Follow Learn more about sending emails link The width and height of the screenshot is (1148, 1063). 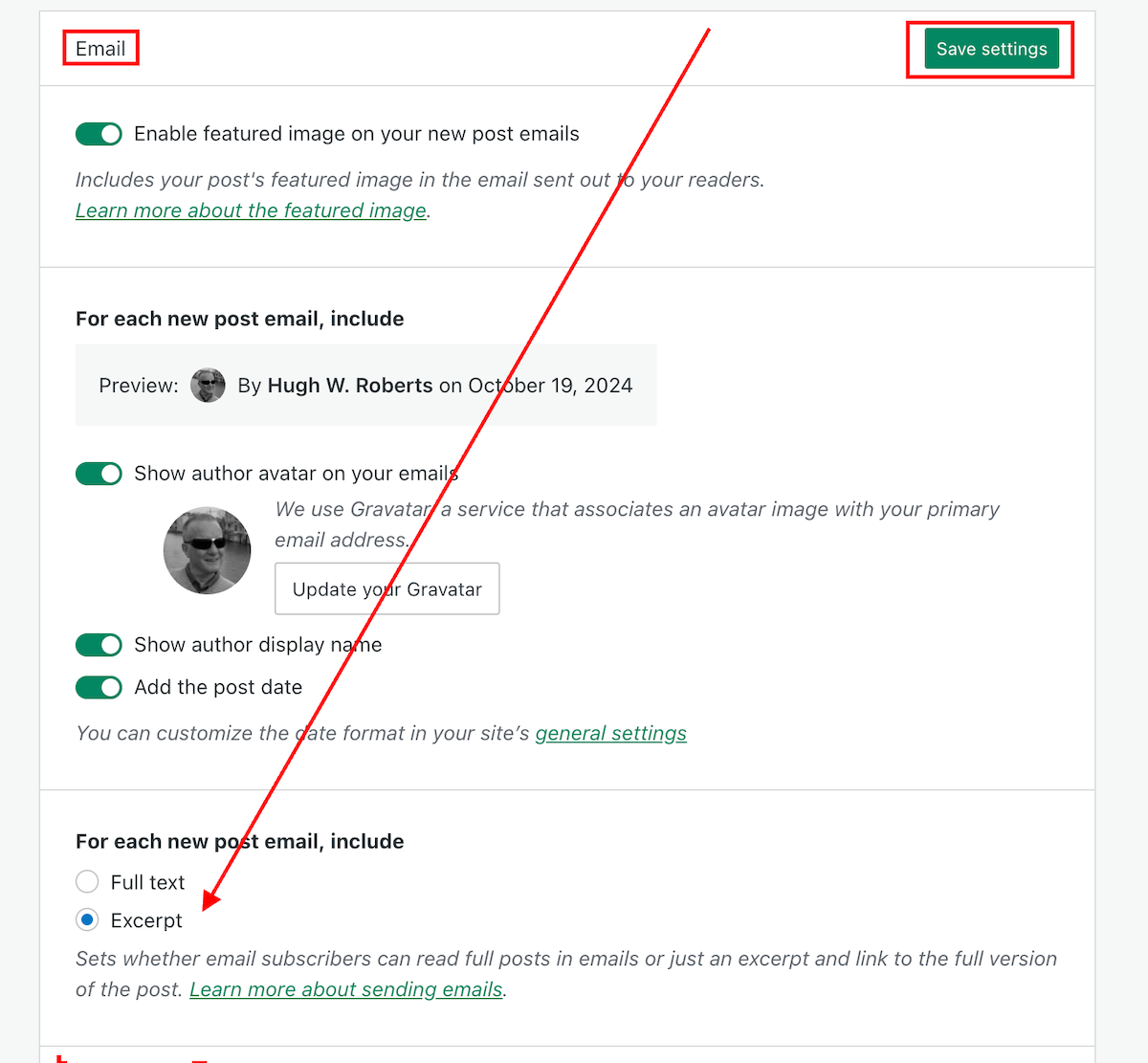[x=346, y=989]
